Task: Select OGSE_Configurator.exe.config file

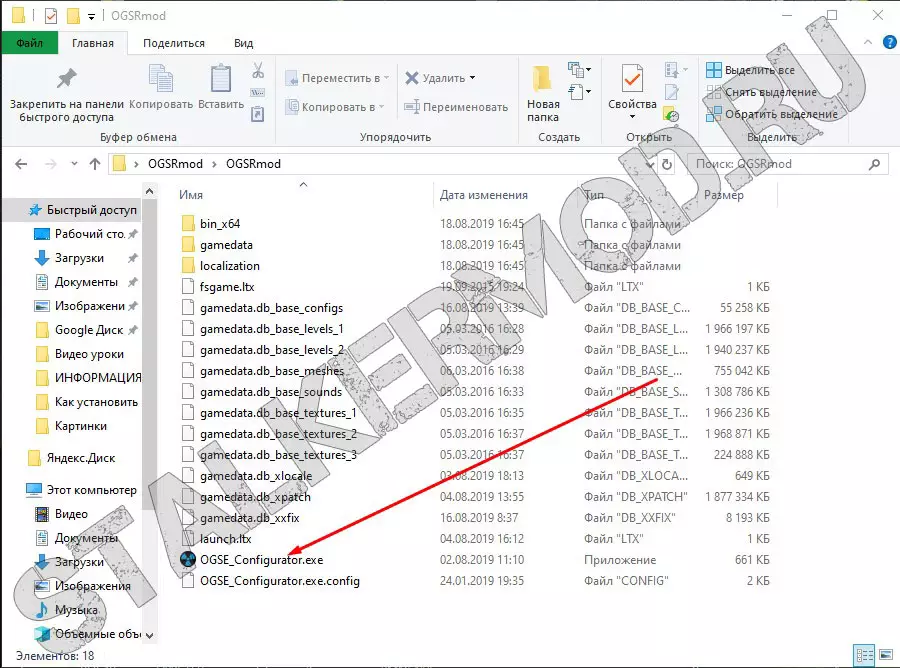Action: (x=280, y=581)
